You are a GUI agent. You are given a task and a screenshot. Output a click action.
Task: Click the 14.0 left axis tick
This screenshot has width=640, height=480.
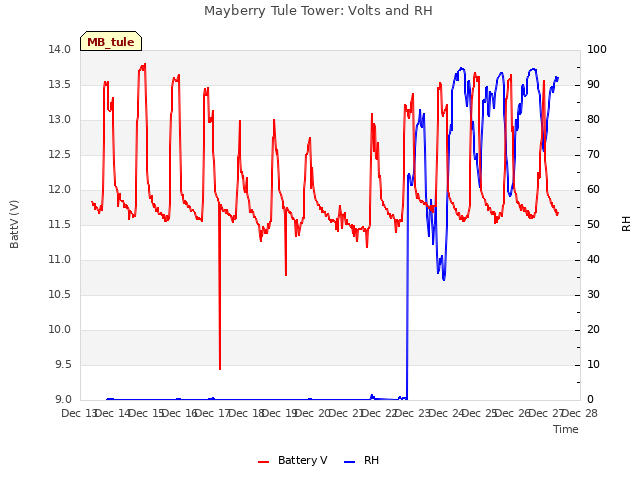click(60, 50)
